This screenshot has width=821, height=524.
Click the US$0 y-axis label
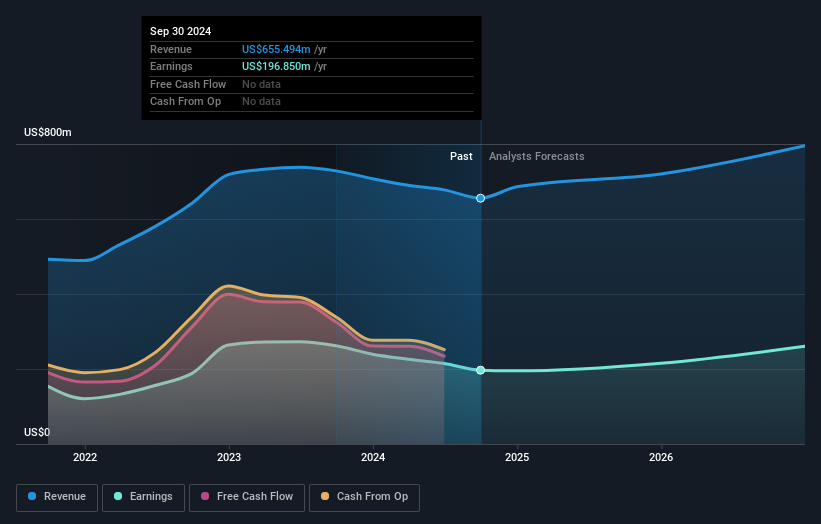pos(37,432)
